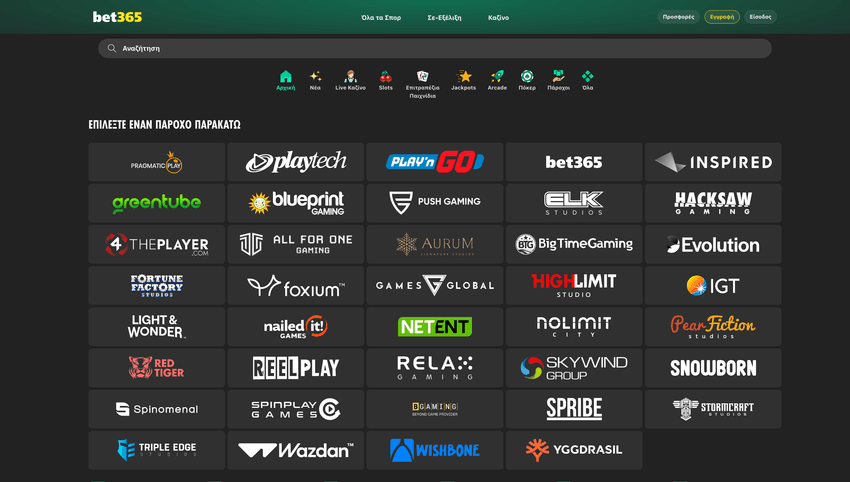Choose the Blueprint Gaming provider tile

point(296,203)
